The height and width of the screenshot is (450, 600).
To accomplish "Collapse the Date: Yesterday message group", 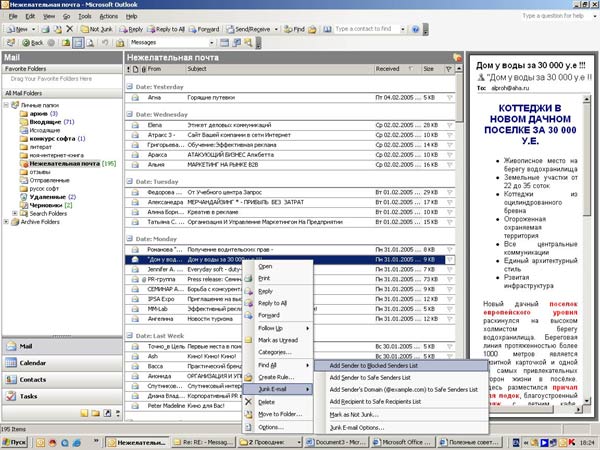I will click(x=128, y=86).
